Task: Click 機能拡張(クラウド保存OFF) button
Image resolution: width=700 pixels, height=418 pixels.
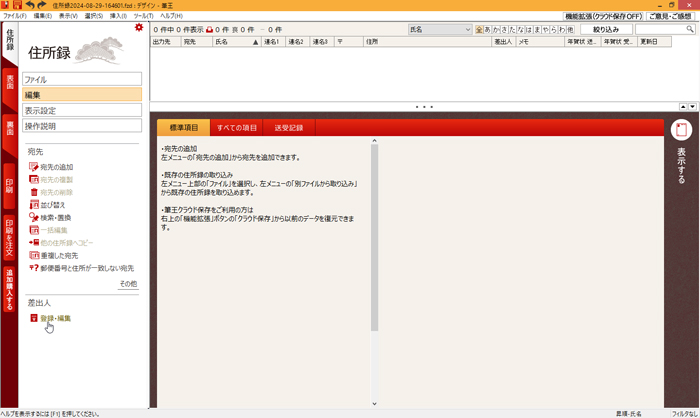Action: point(602,17)
